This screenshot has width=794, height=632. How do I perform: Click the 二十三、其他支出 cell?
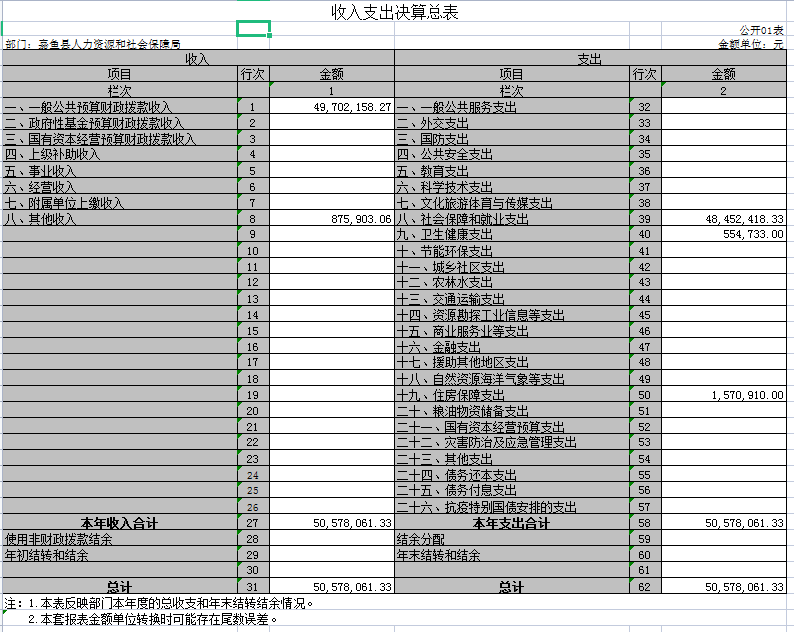pyautogui.click(x=511, y=459)
